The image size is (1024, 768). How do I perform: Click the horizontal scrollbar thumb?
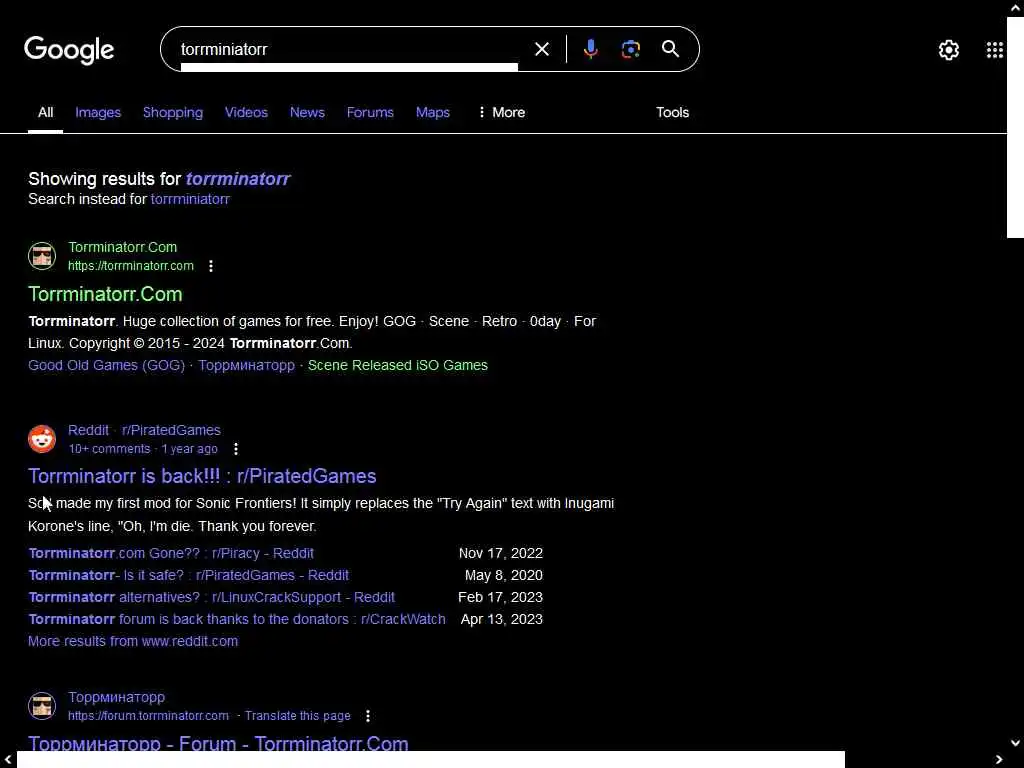coord(431,760)
